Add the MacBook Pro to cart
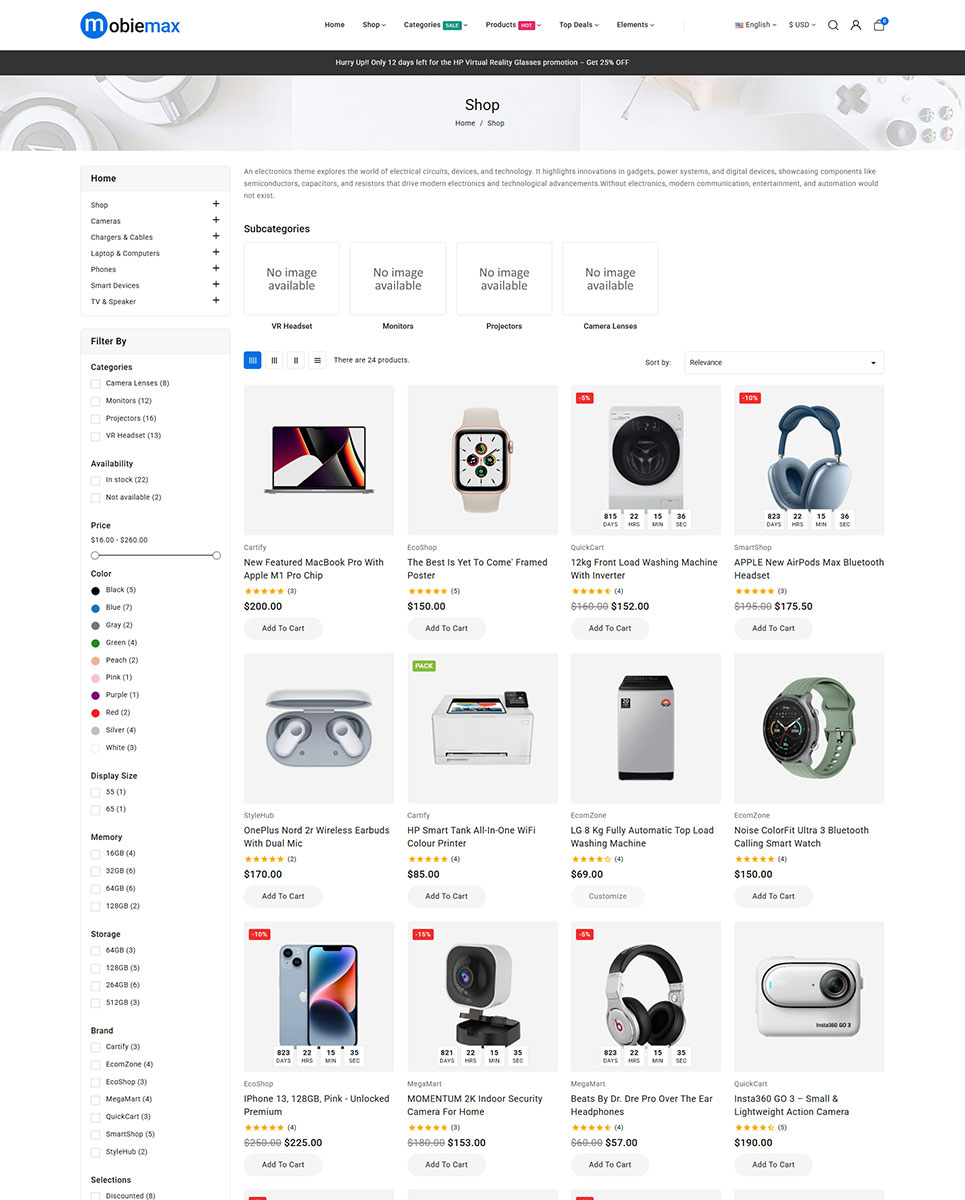 point(283,628)
